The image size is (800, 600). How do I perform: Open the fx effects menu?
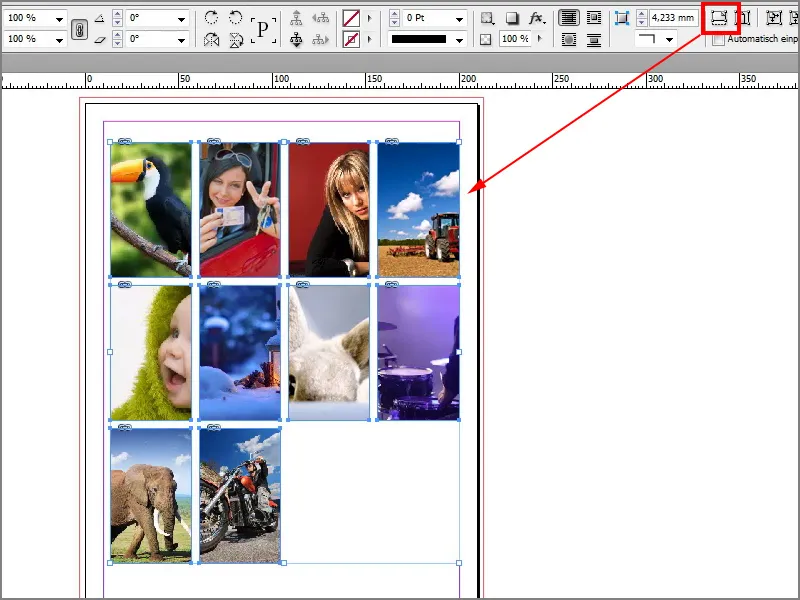[537, 18]
